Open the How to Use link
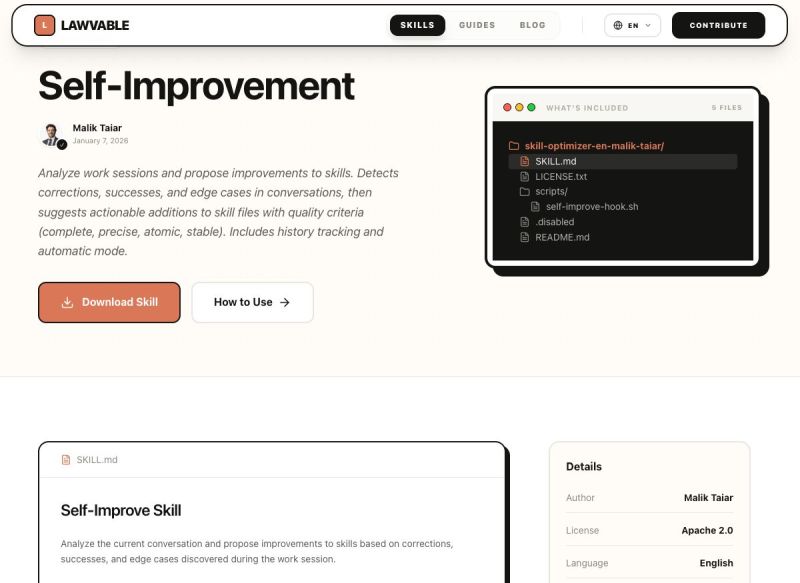The height and width of the screenshot is (583, 800). [x=252, y=302]
